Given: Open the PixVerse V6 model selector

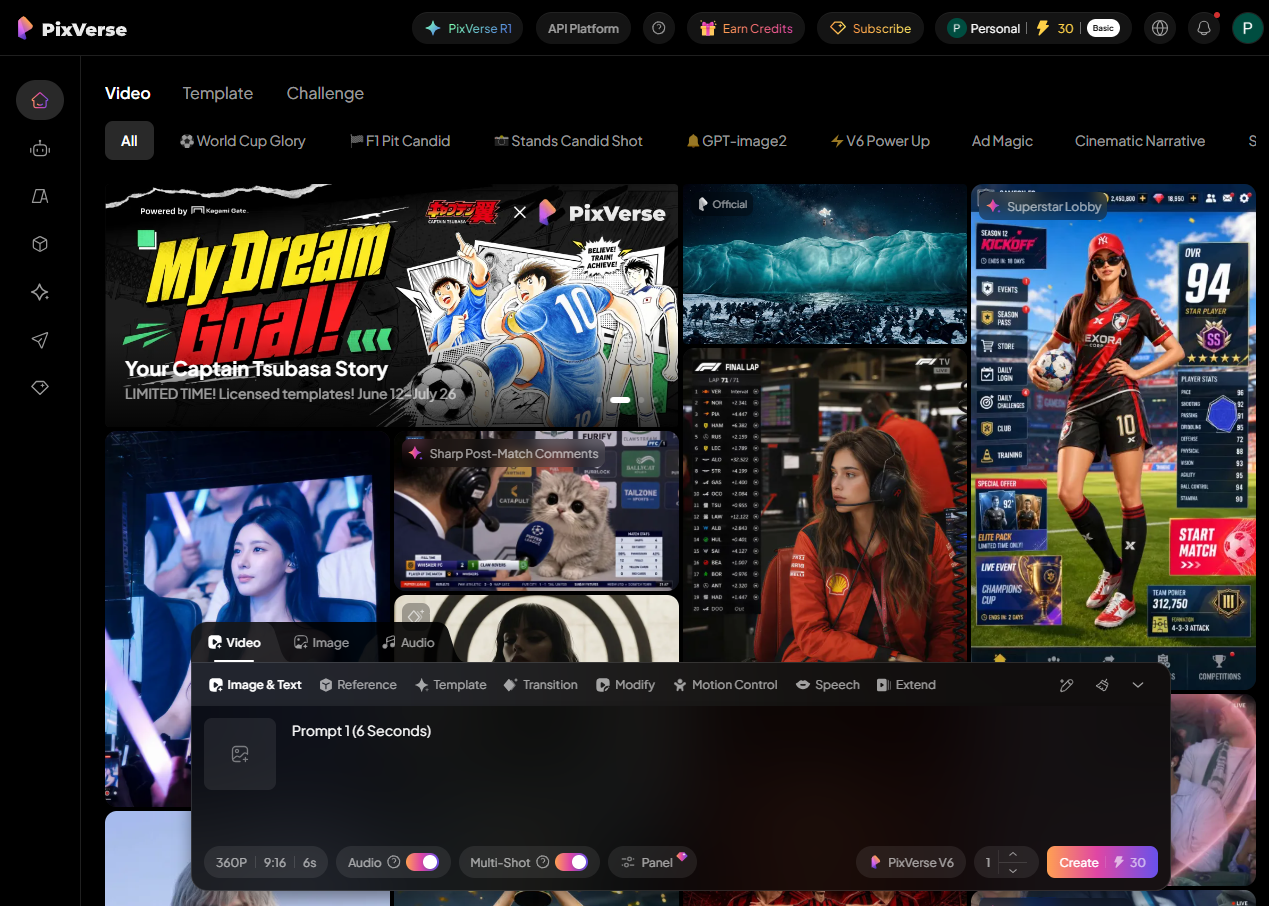Looking at the screenshot, I should [x=912, y=862].
